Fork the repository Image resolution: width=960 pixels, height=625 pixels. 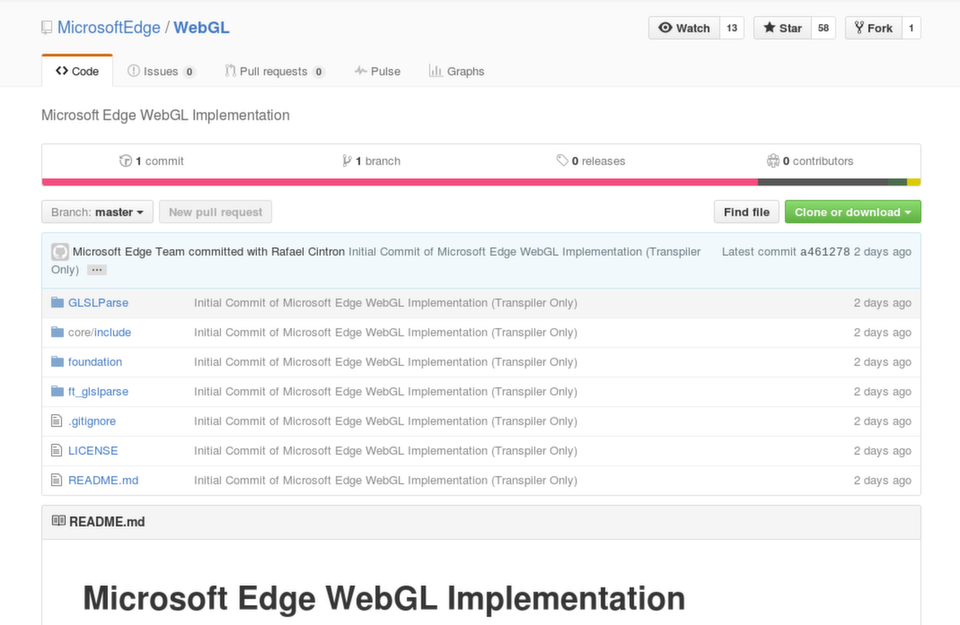pyautogui.click(x=874, y=28)
